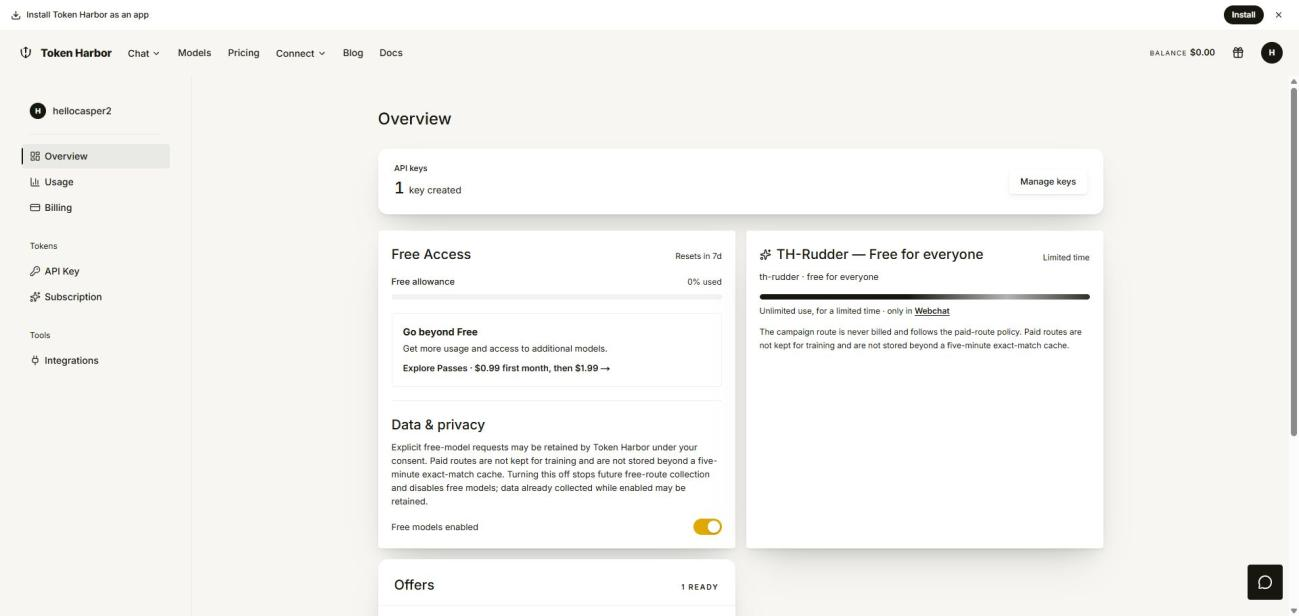The height and width of the screenshot is (616, 1299).
Task: Open the gift icon near balance
Action: [1238, 53]
